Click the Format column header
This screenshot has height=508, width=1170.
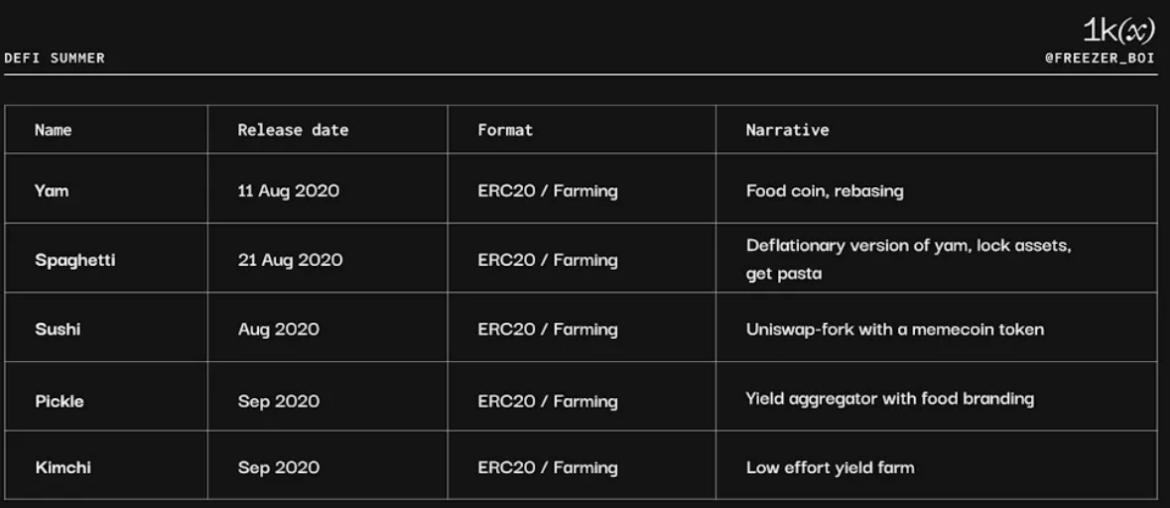505,130
